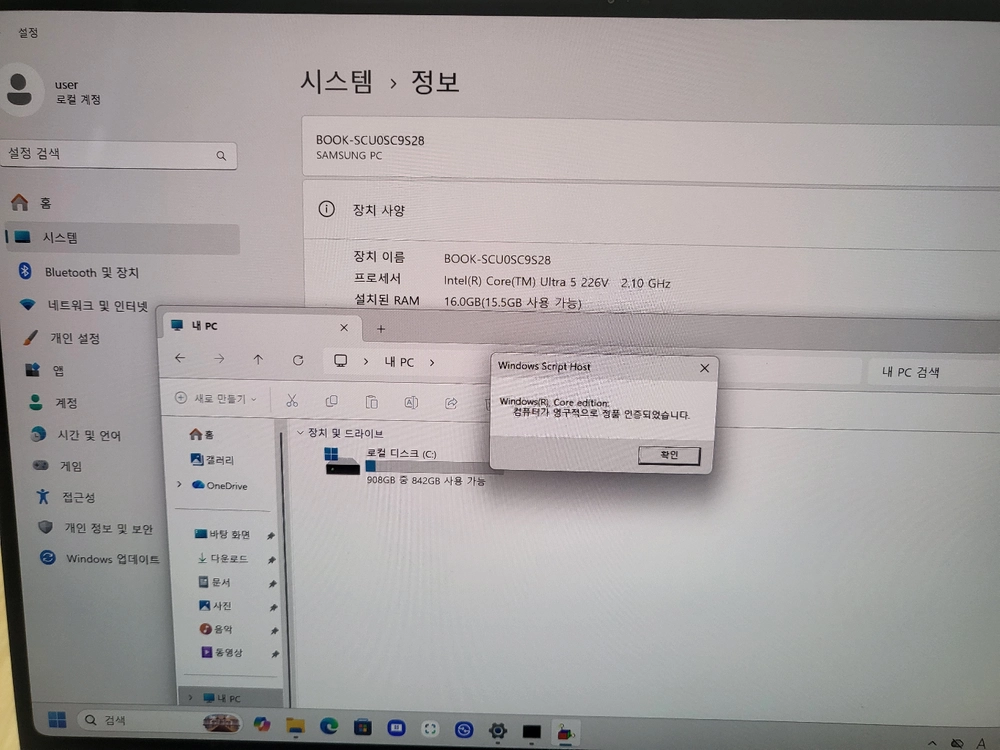Expand chevron after 내 PC breadcrumb
1000x750 pixels.
pos(432,362)
